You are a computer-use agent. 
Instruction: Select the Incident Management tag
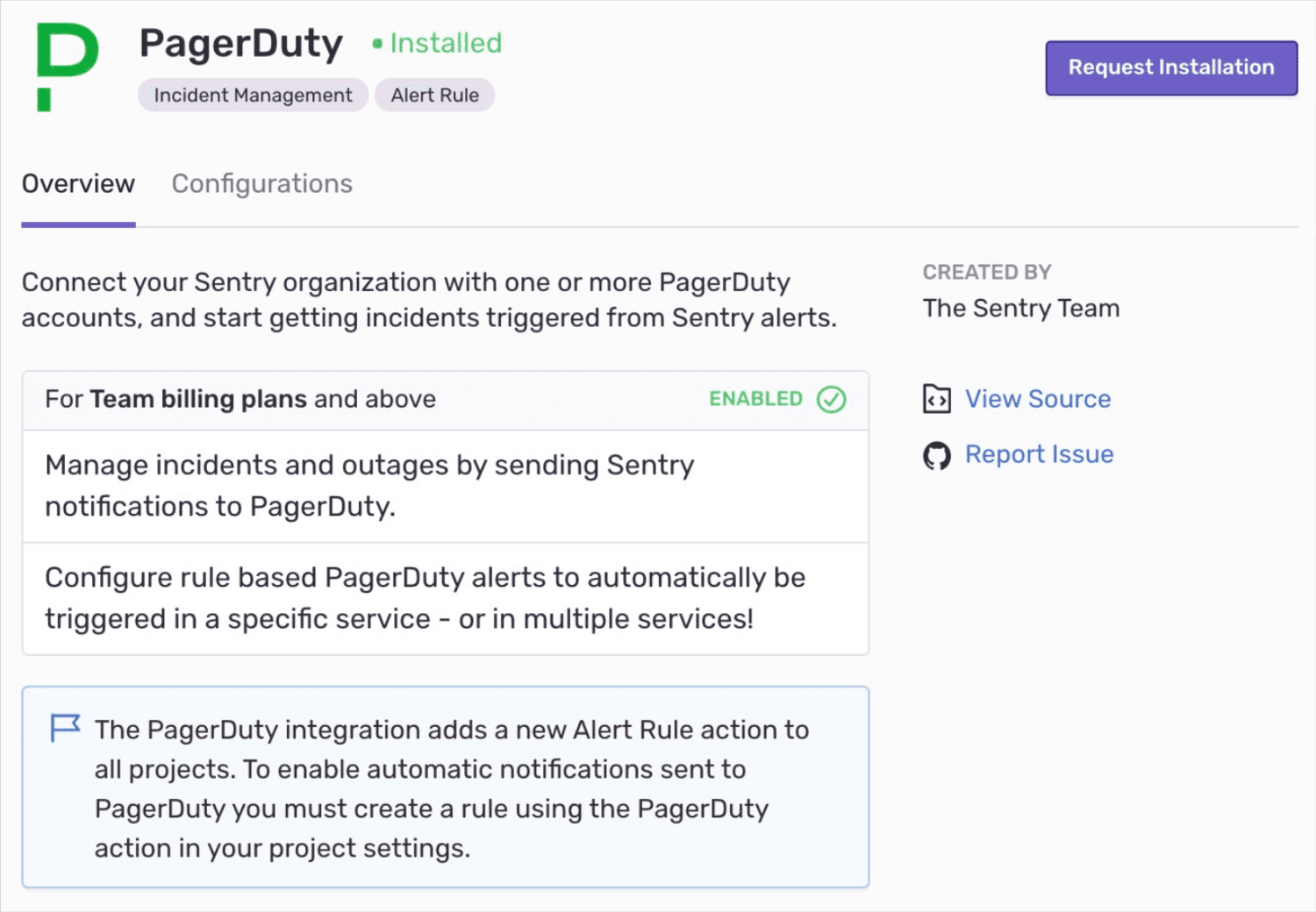252,95
